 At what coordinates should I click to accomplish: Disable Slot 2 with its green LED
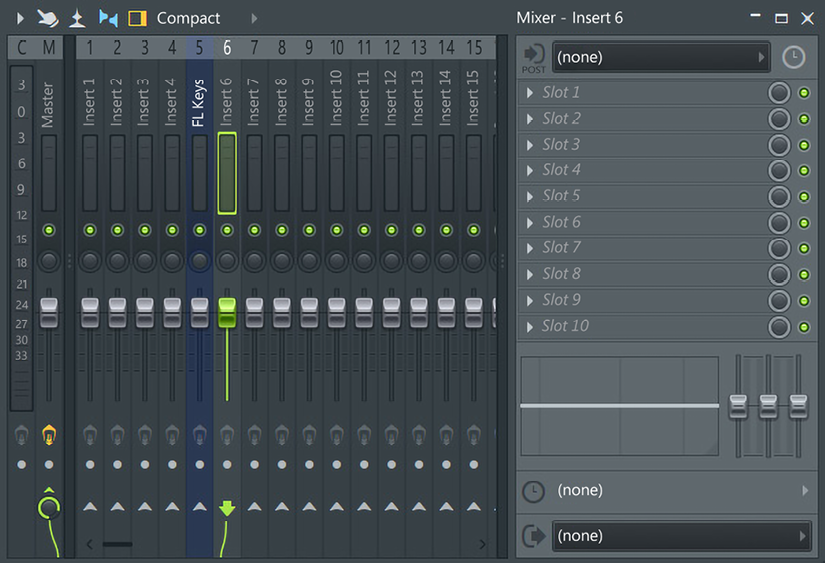(804, 119)
